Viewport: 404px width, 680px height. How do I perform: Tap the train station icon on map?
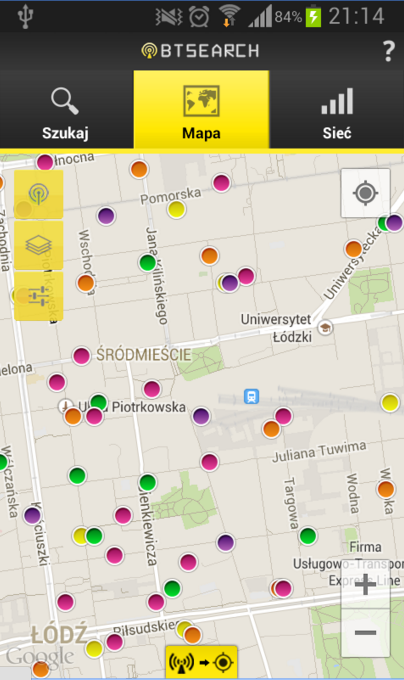click(x=251, y=396)
